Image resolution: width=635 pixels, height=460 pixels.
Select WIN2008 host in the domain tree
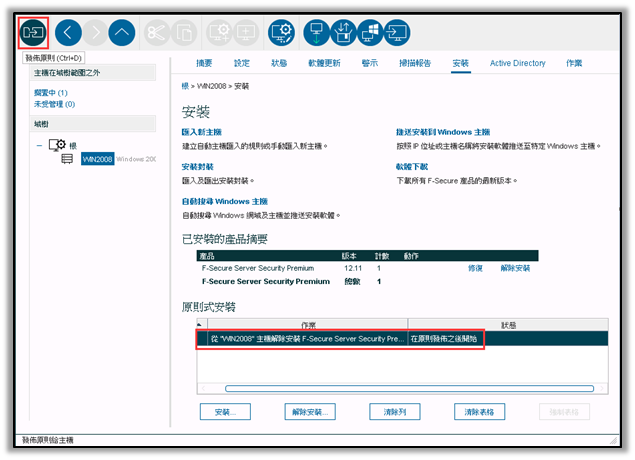[97, 159]
